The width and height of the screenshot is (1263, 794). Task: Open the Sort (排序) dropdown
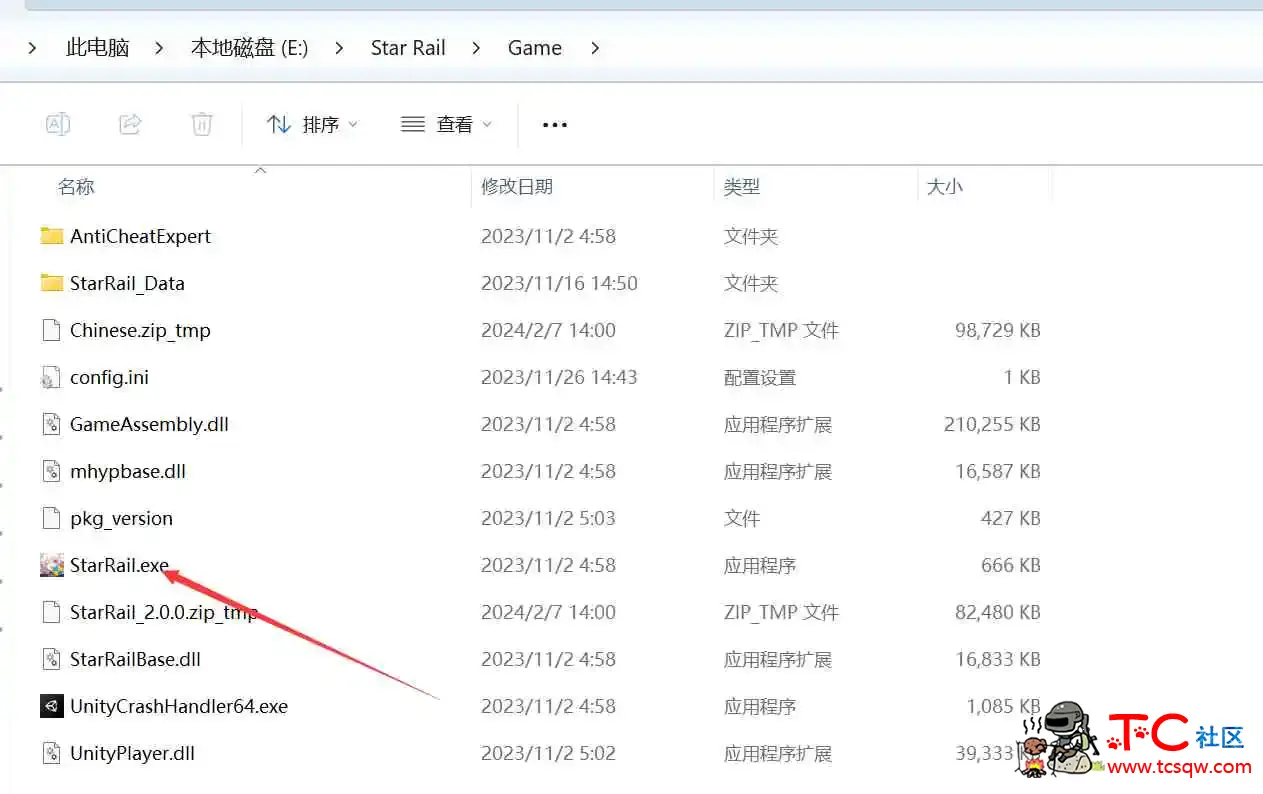312,124
